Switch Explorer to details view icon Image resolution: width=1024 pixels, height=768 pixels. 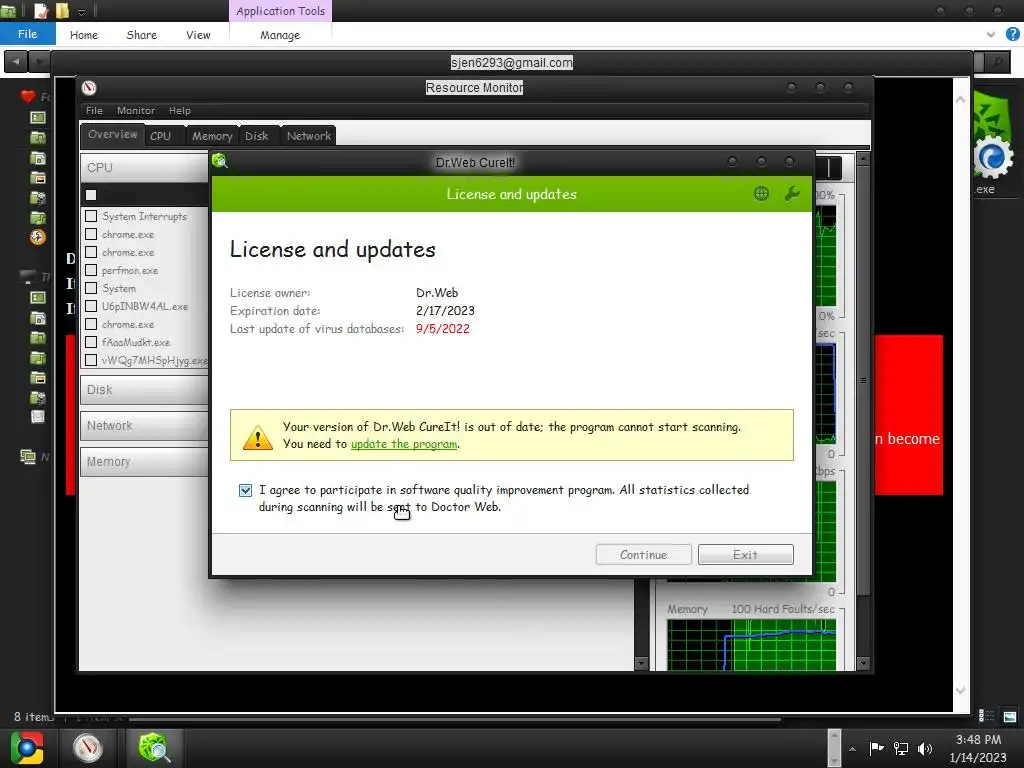[986, 716]
